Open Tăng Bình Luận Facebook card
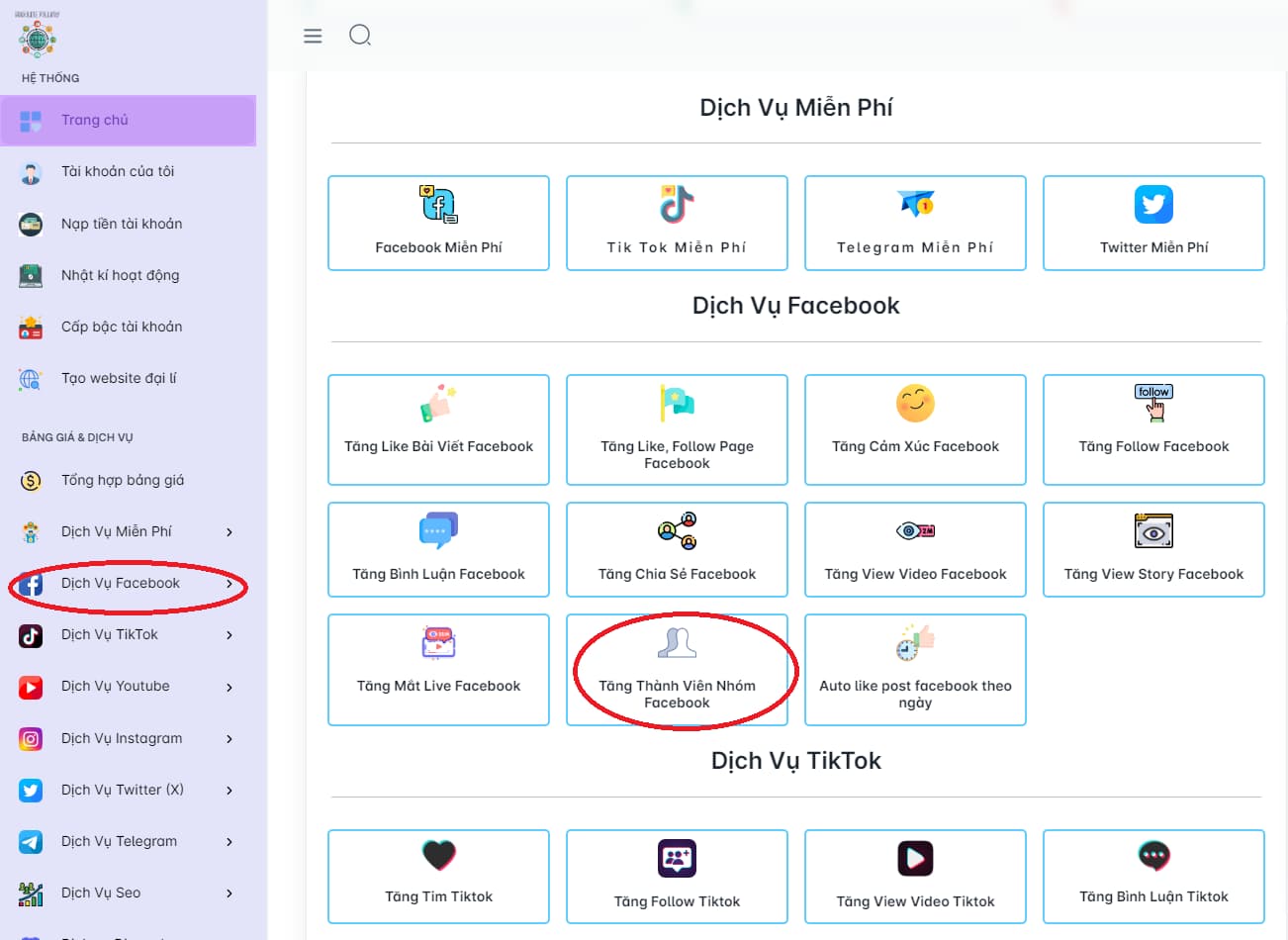 pos(438,549)
